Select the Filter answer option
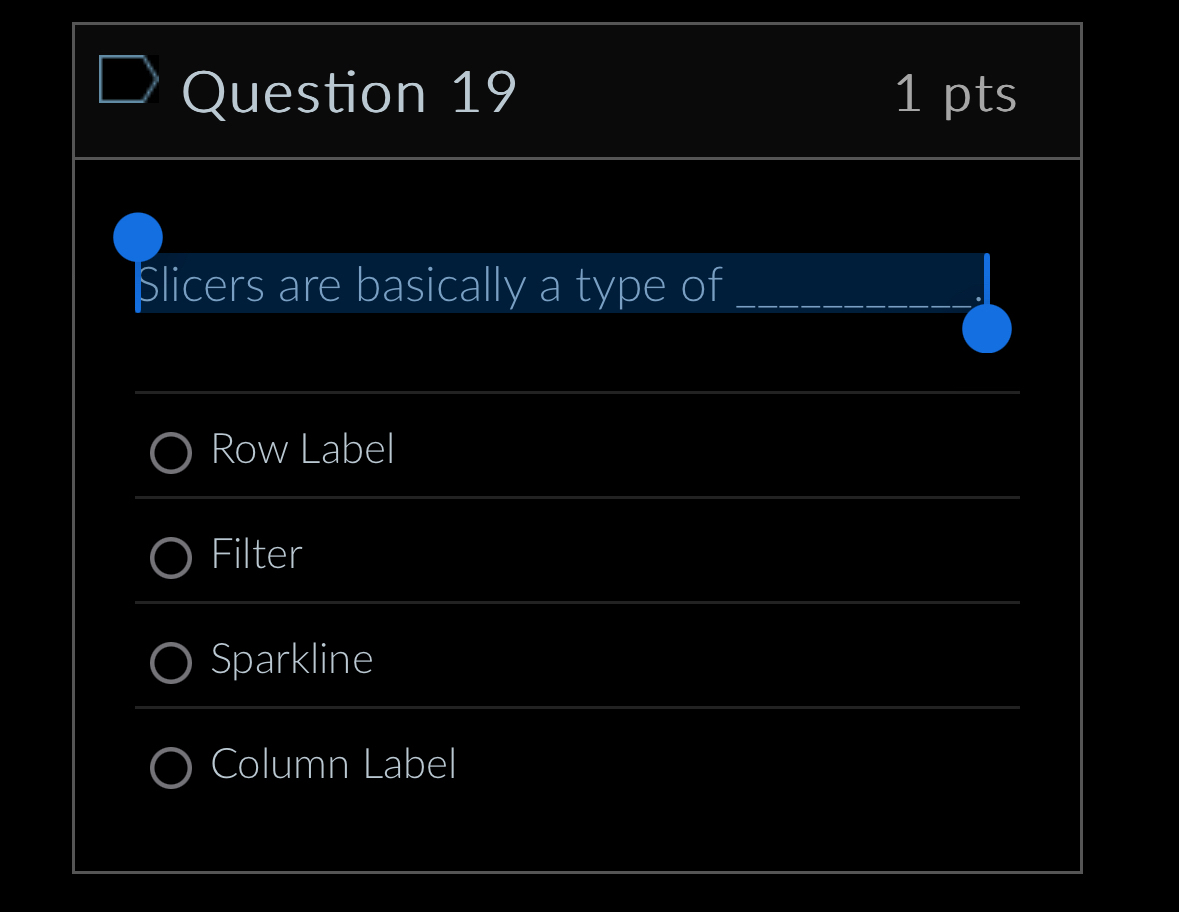This screenshot has height=912, width=1179. [171, 558]
